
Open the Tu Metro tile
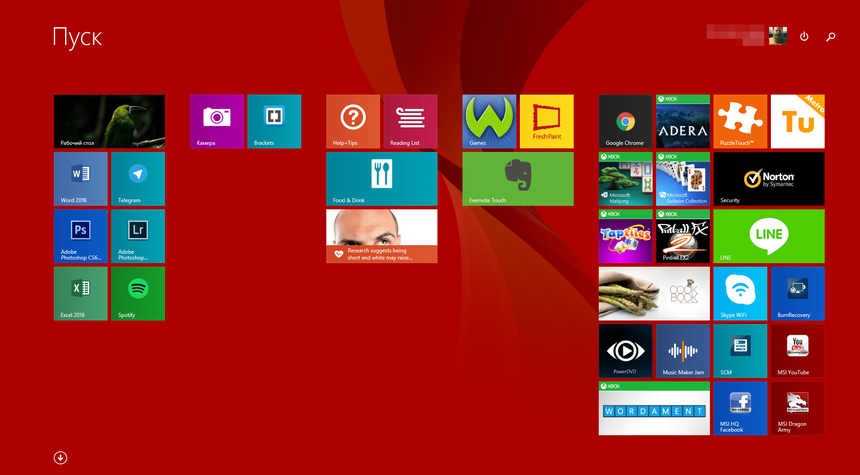797,121
